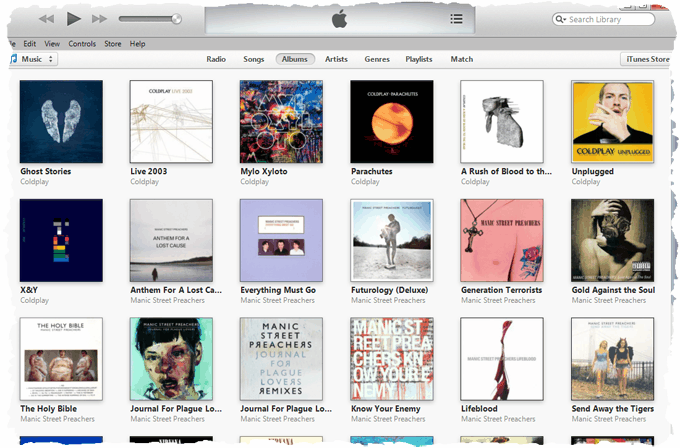Open A Rush of Blood album cover
The image size is (680, 448).
click(502, 121)
